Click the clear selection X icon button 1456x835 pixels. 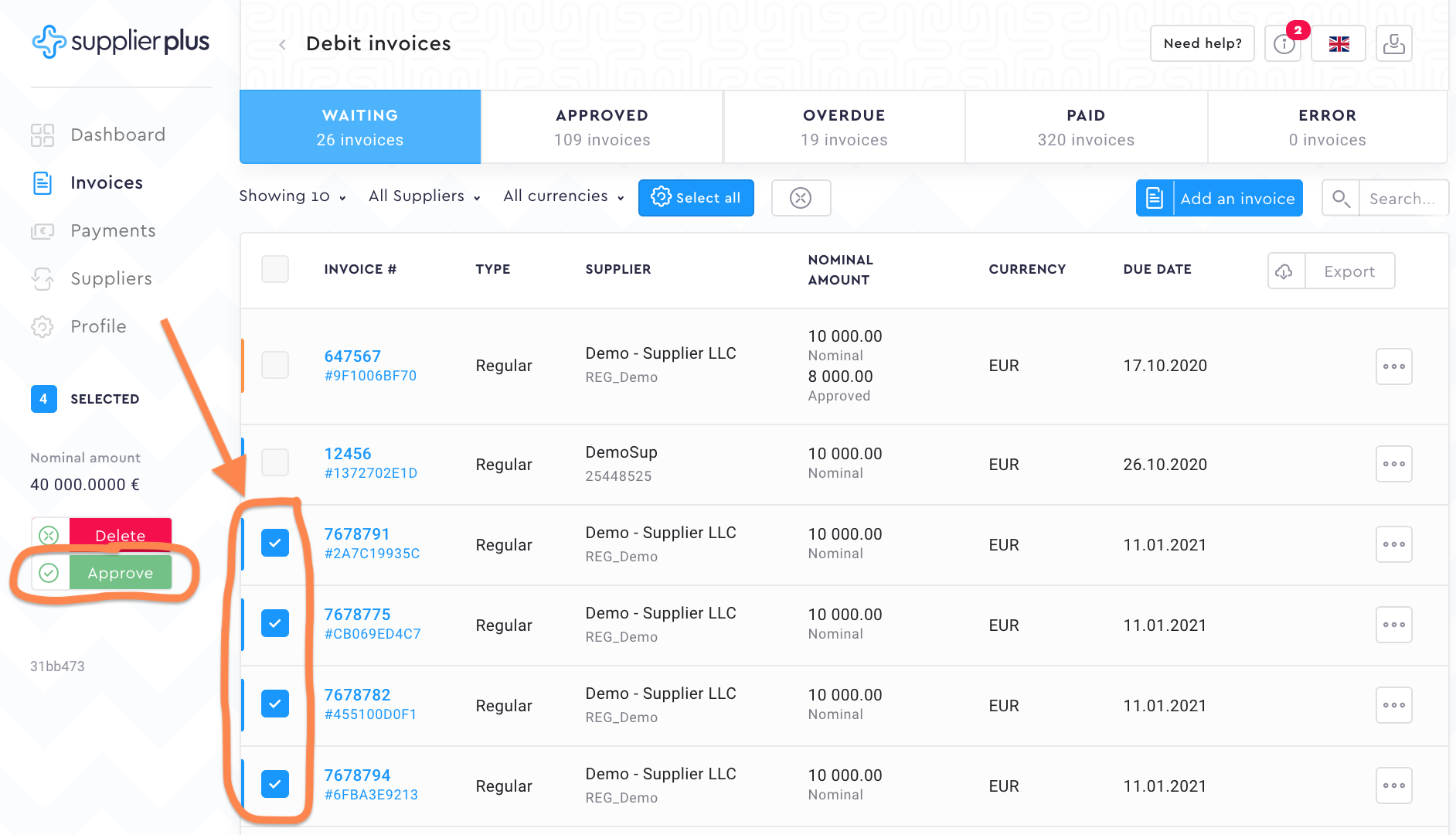801,198
